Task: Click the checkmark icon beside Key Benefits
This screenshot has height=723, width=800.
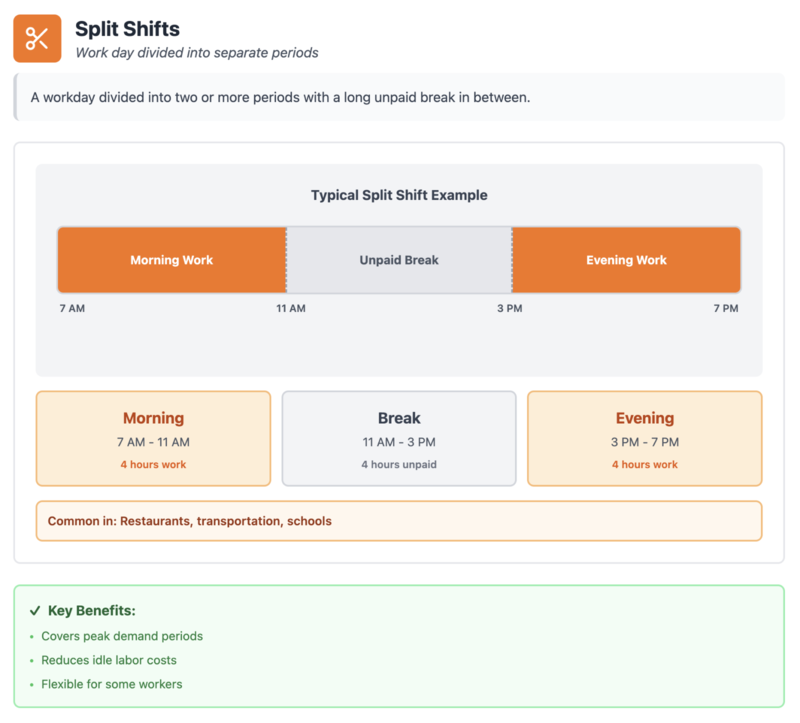Action: tap(36, 609)
